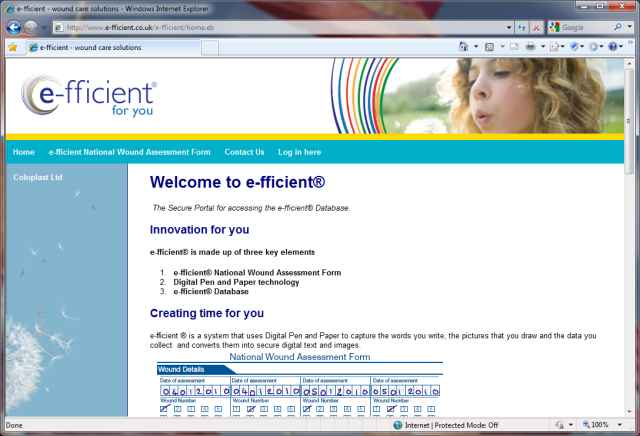Click the scrollbar down arrow

(629, 412)
